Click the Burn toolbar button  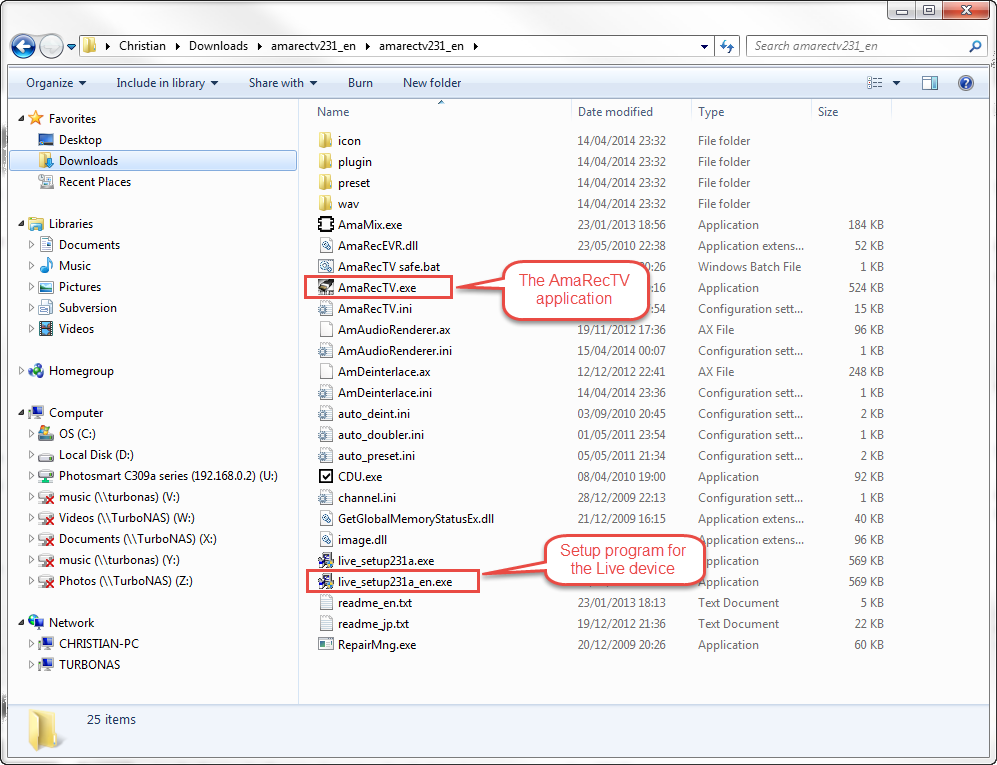tap(361, 83)
